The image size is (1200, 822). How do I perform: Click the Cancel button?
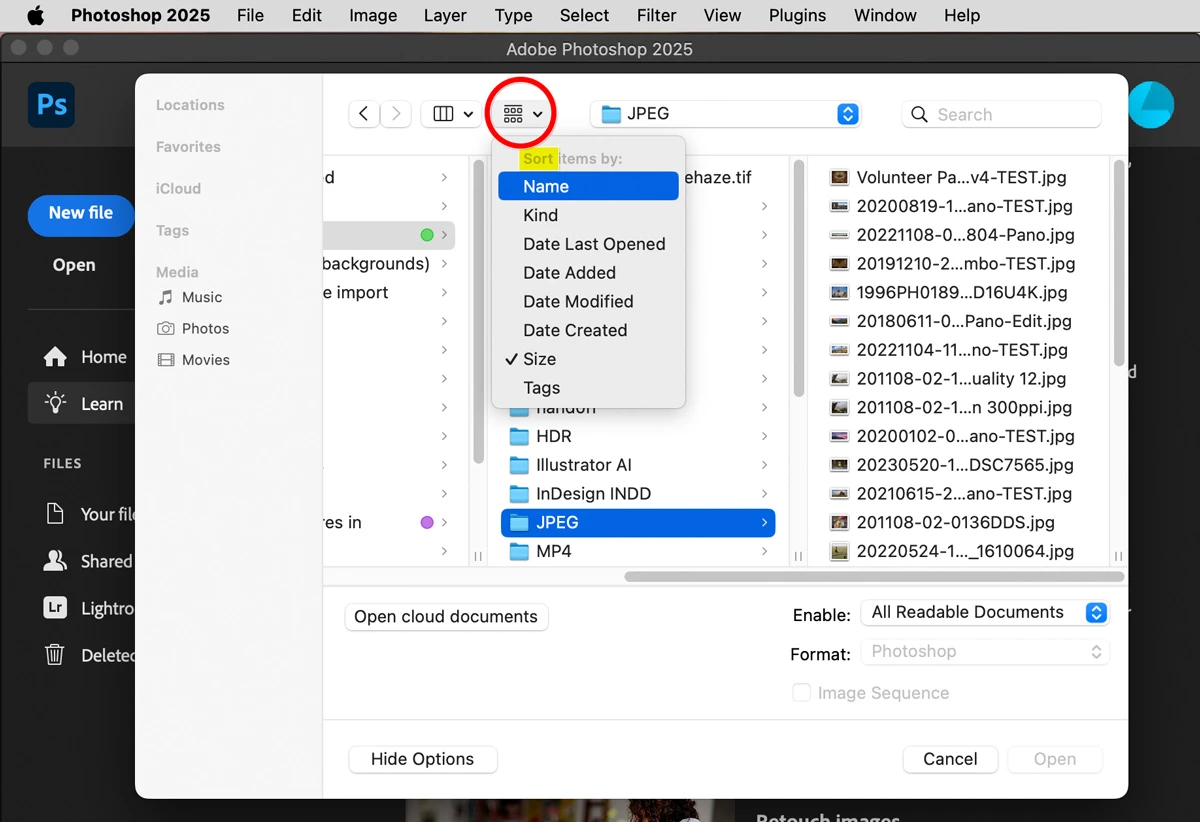pyautogui.click(x=950, y=759)
